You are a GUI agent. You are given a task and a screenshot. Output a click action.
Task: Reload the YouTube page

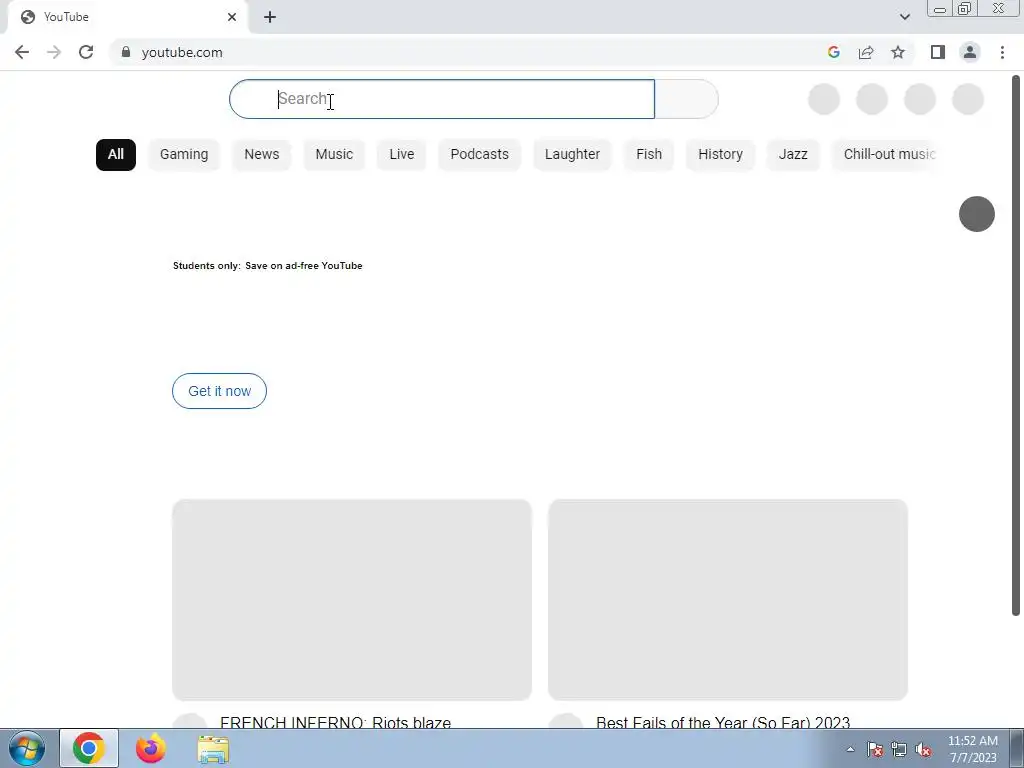86,52
